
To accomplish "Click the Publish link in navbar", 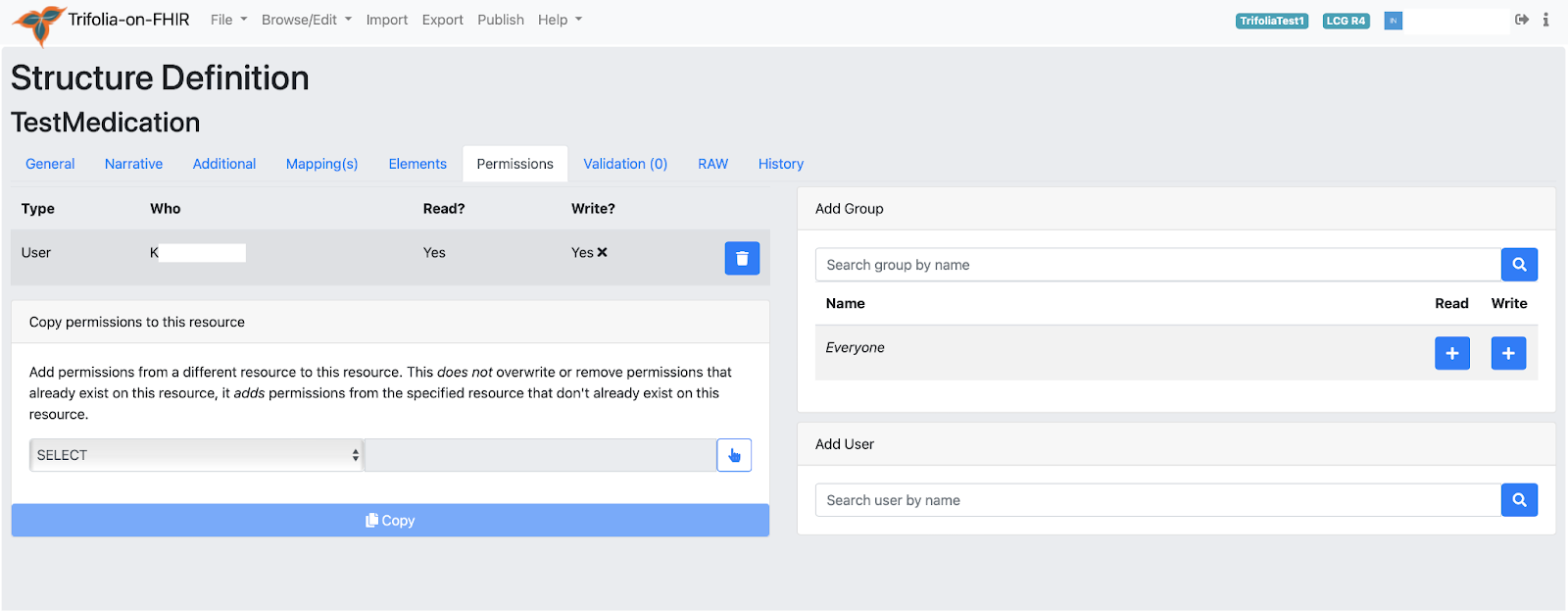I will pyautogui.click(x=501, y=20).
